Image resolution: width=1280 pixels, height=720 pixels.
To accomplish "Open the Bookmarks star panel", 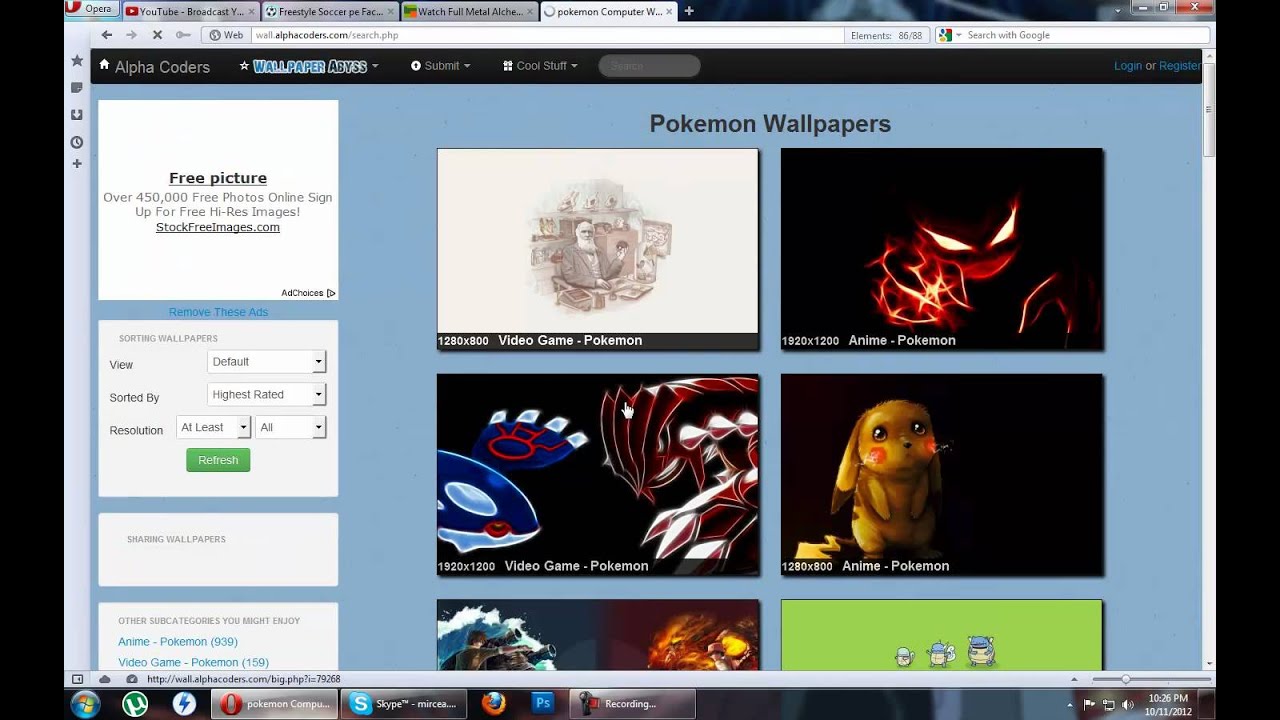I will click(x=77, y=61).
